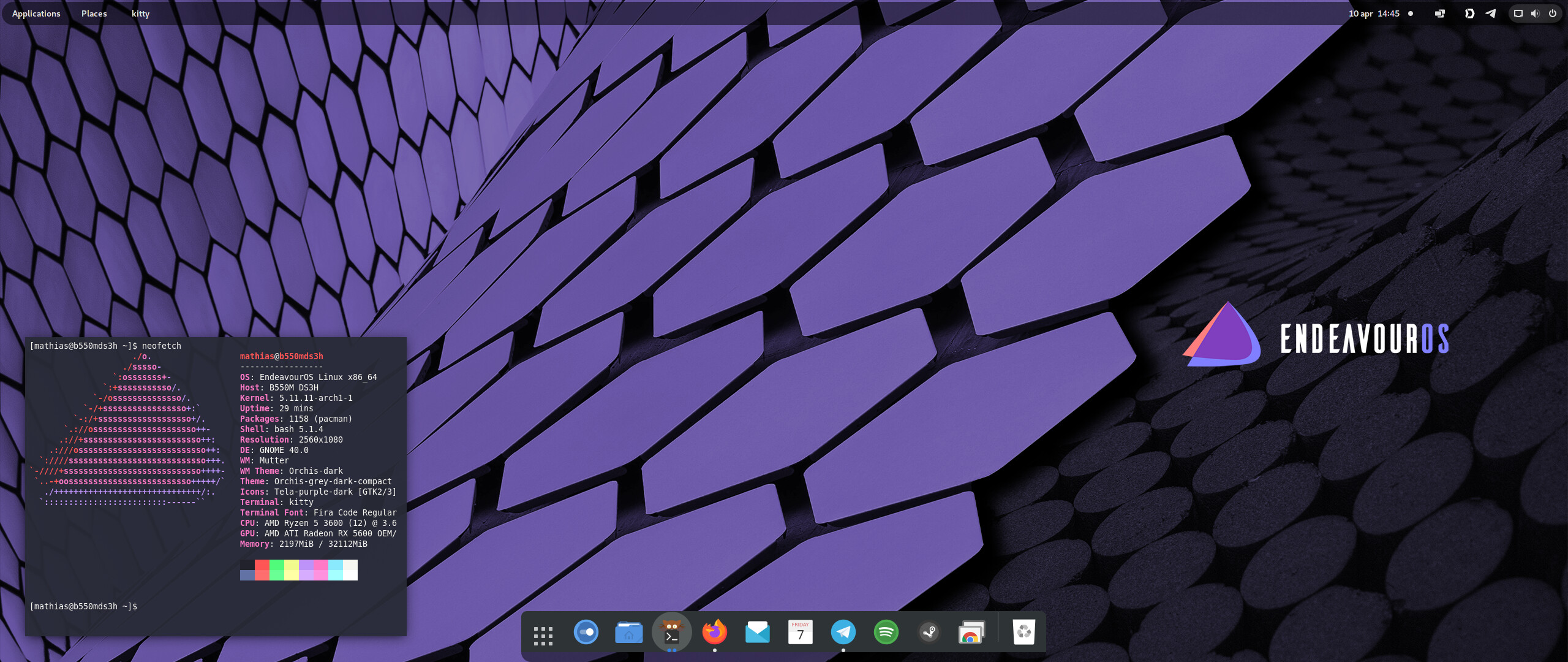Click the cyan swatch in the neofetch palette

tap(336, 570)
